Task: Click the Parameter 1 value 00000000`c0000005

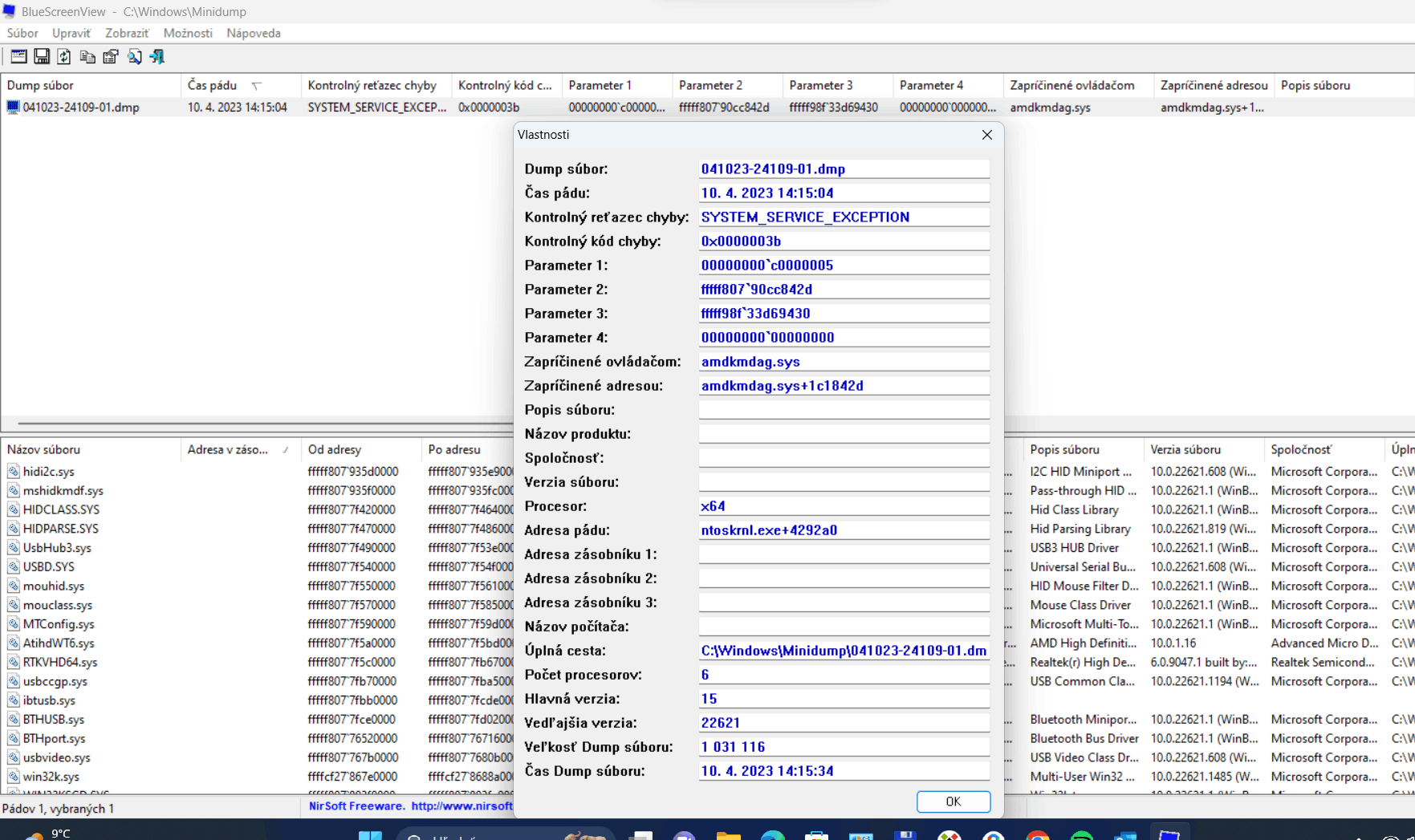Action: pyautogui.click(x=844, y=265)
